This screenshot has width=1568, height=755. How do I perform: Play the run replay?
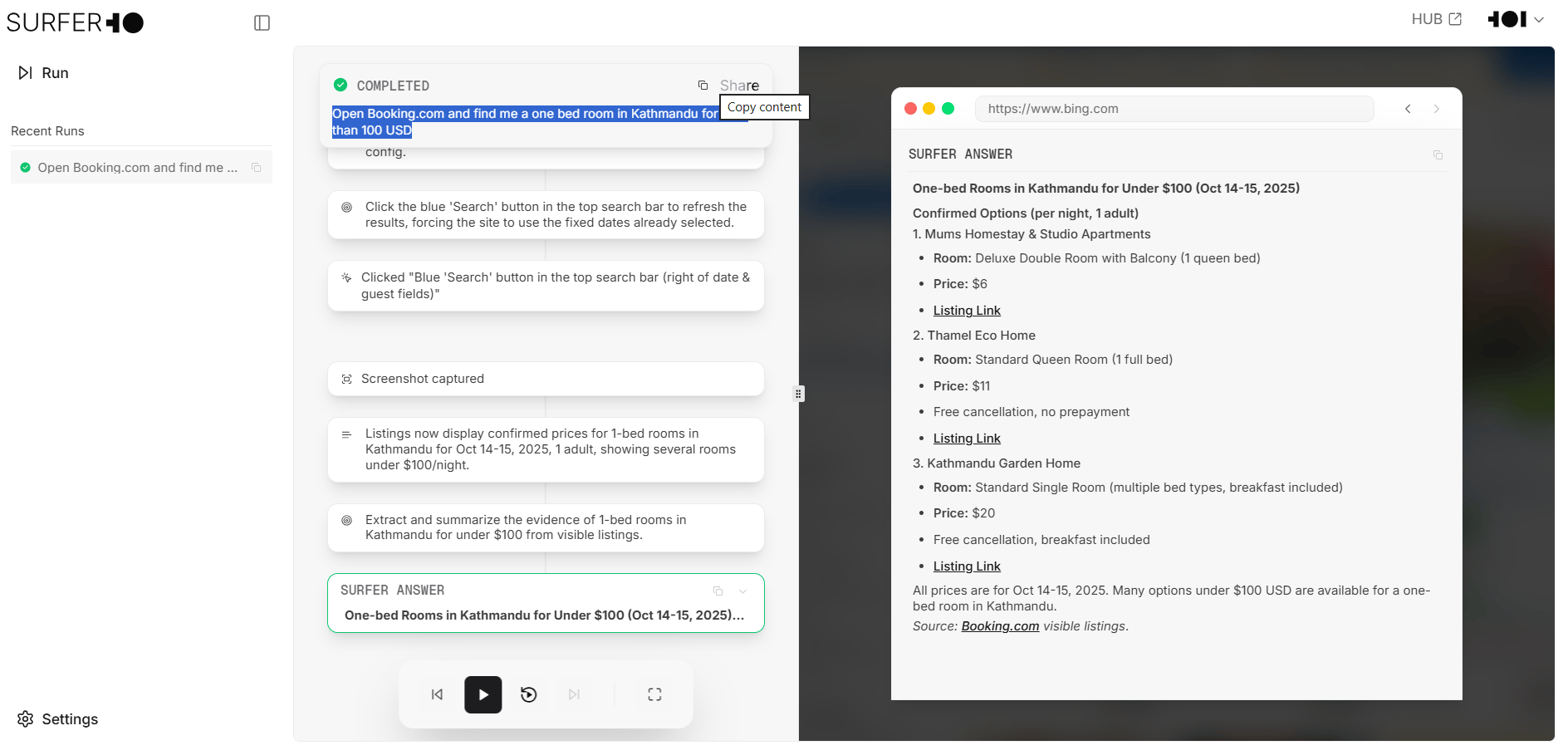(x=483, y=695)
